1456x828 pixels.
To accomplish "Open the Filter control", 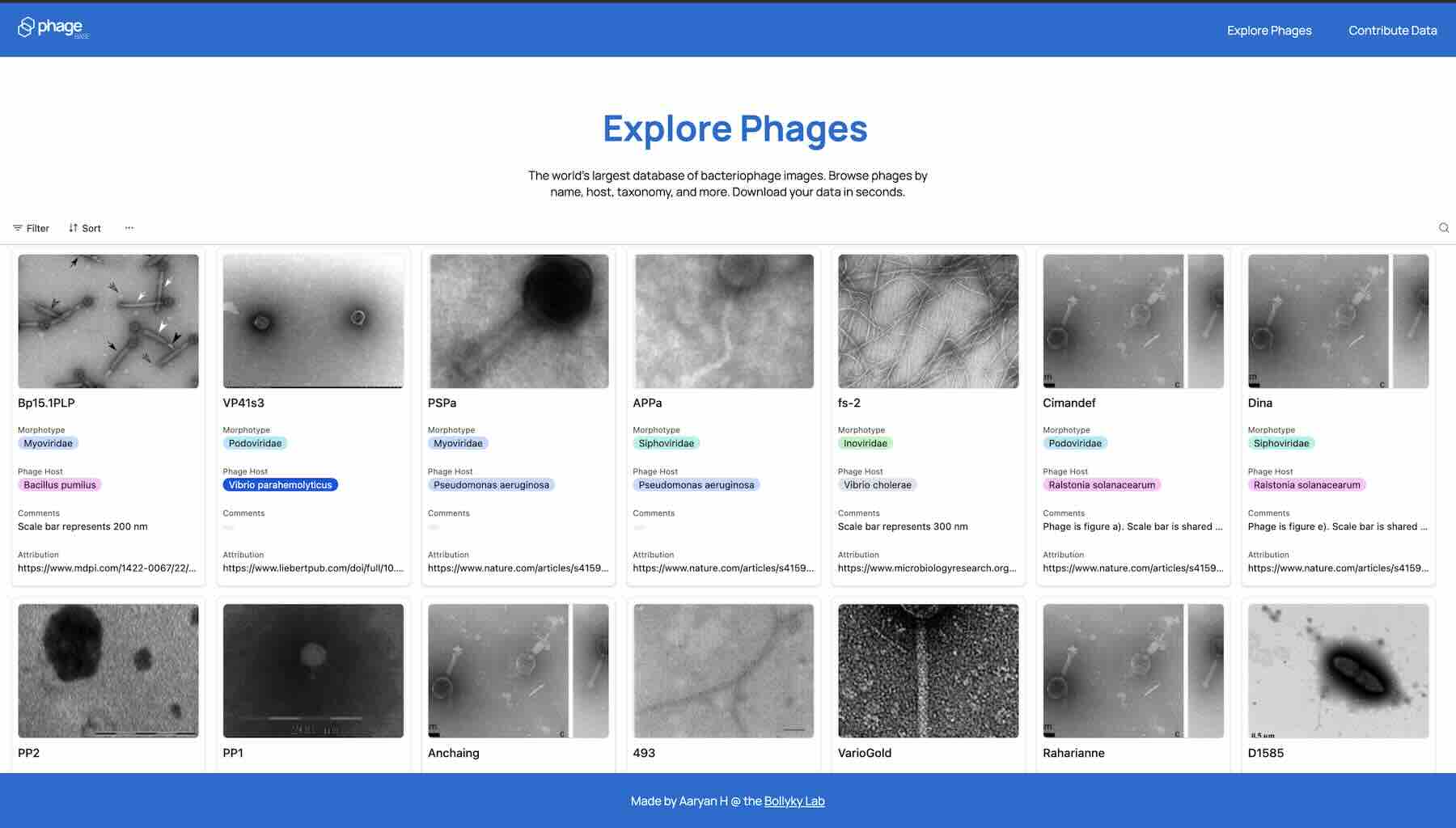I will pos(31,228).
